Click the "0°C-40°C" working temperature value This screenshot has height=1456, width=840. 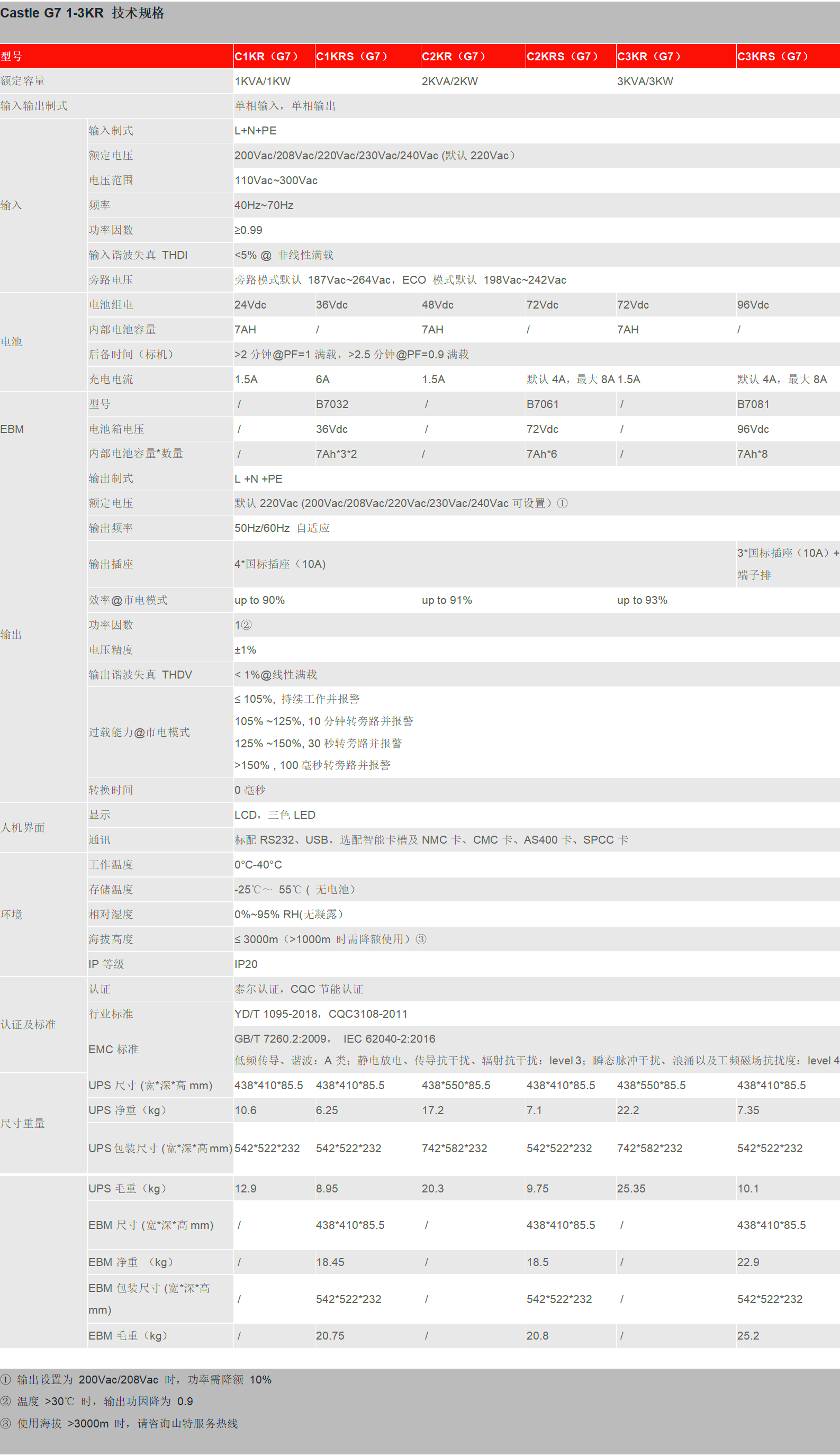[258, 865]
